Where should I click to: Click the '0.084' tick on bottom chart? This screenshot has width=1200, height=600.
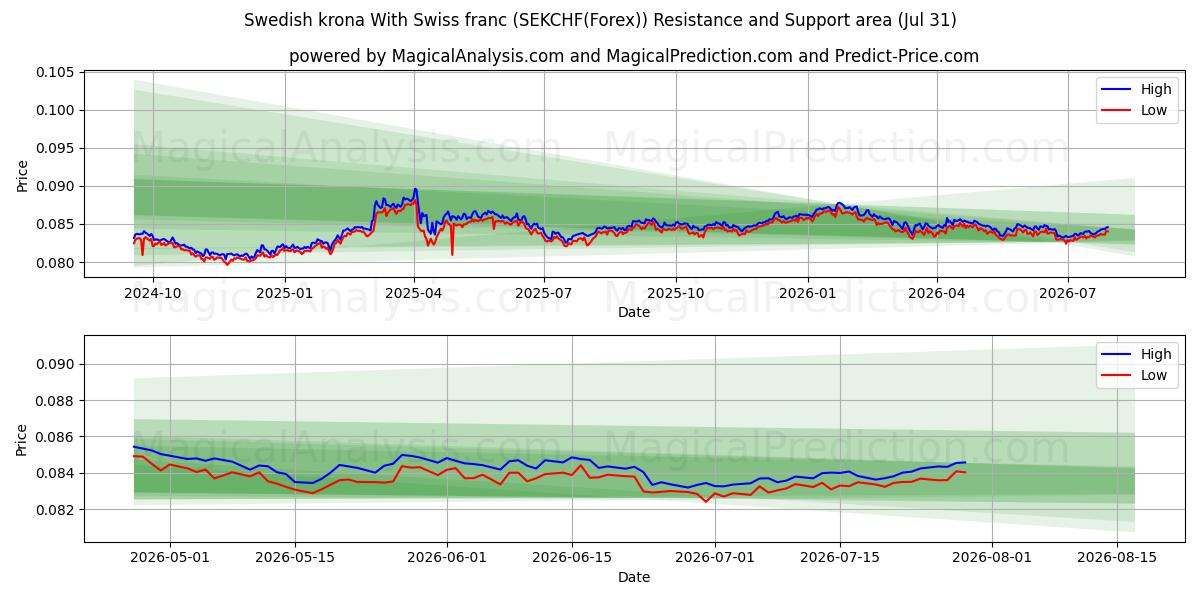click(x=57, y=473)
